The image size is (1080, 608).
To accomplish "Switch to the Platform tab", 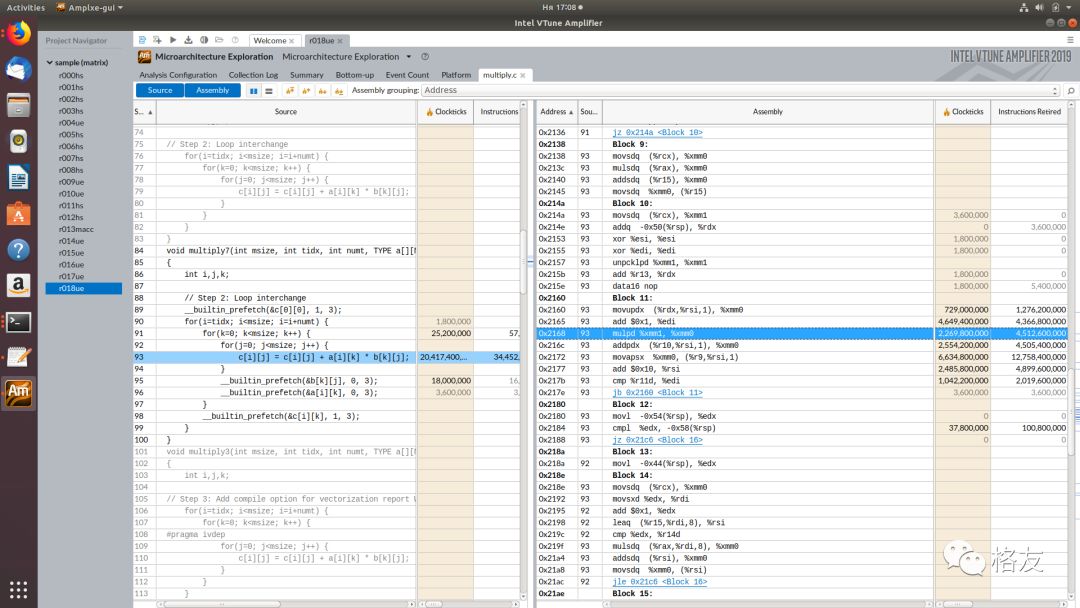I will (x=456, y=75).
